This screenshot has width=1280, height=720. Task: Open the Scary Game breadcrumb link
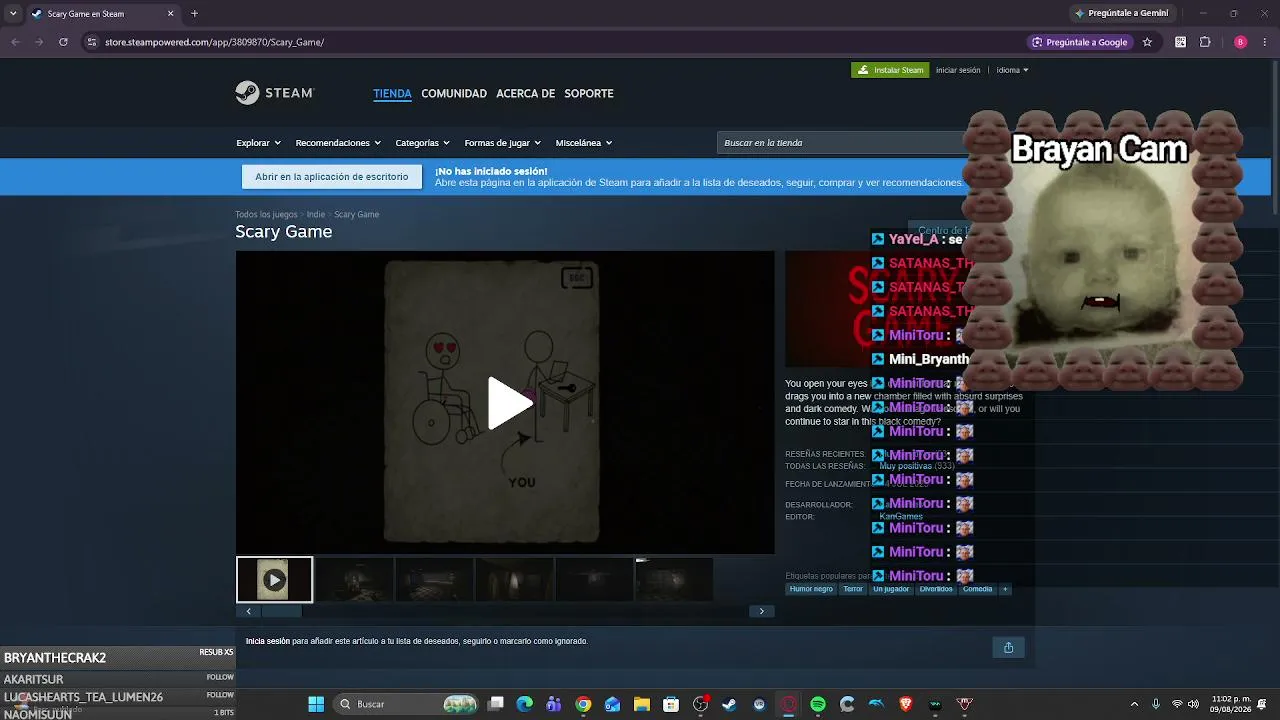357,214
